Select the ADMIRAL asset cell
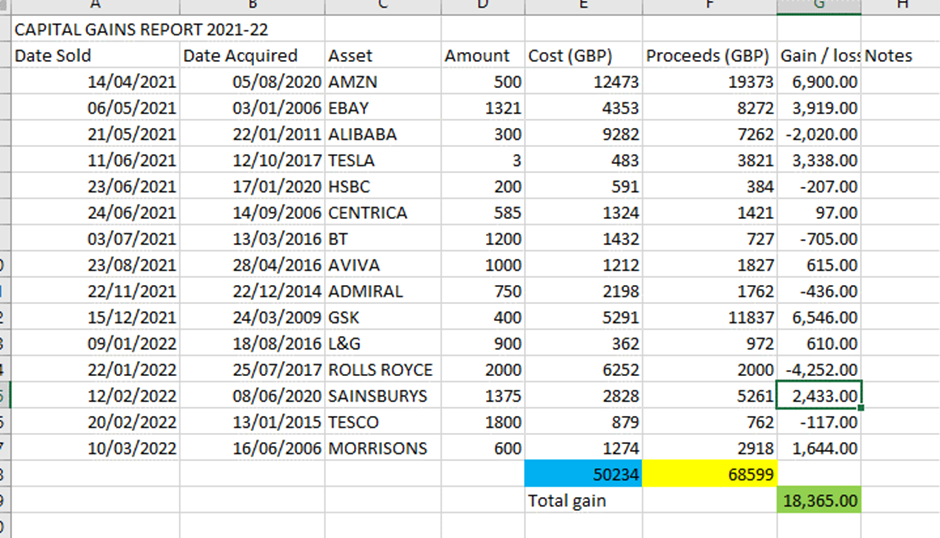The height and width of the screenshot is (538, 940). click(383, 291)
